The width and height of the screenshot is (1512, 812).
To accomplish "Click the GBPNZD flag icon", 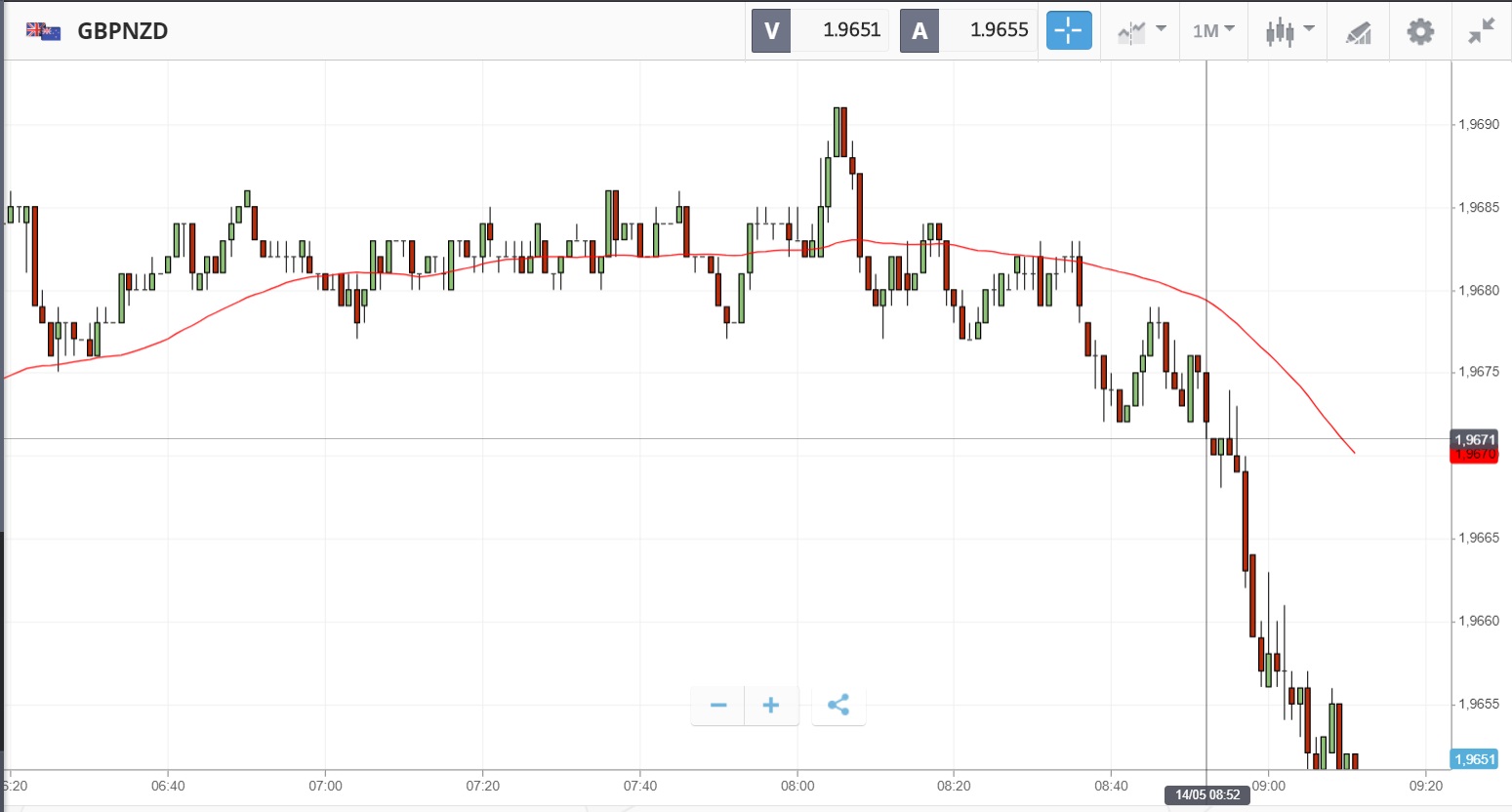I will click(x=43, y=31).
